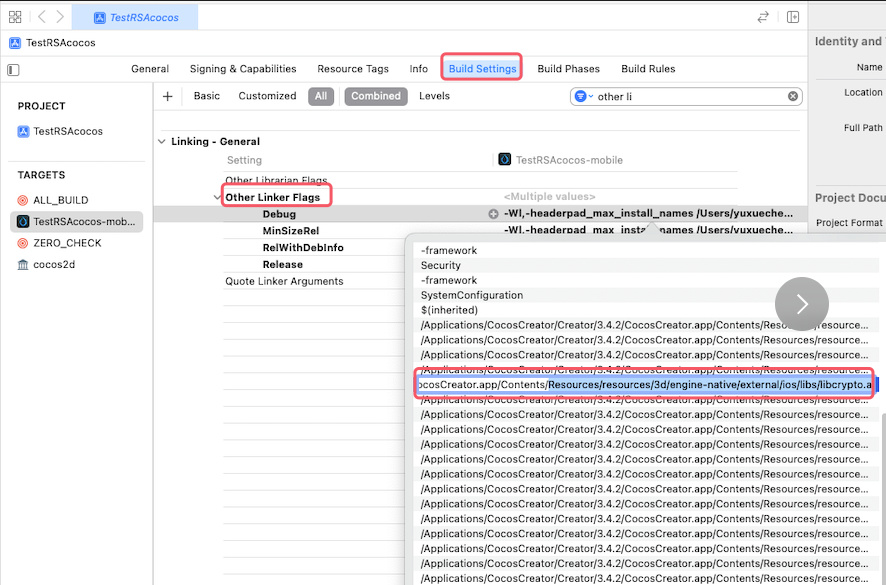Go back with the left chevron
The height and width of the screenshot is (585, 886).
42,17
